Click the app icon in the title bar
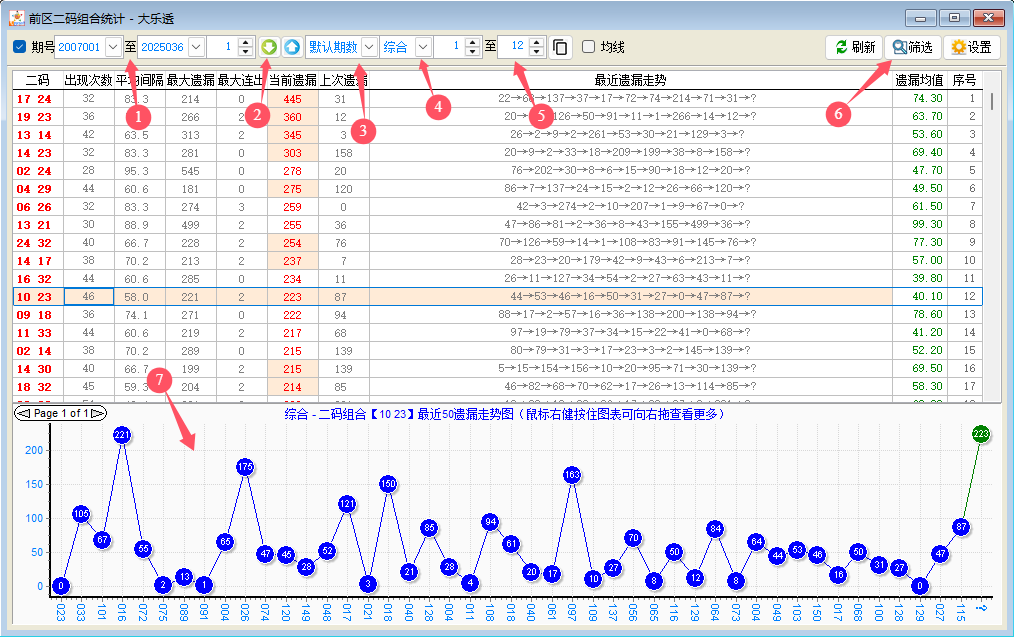The height and width of the screenshot is (637, 1014). (17, 18)
